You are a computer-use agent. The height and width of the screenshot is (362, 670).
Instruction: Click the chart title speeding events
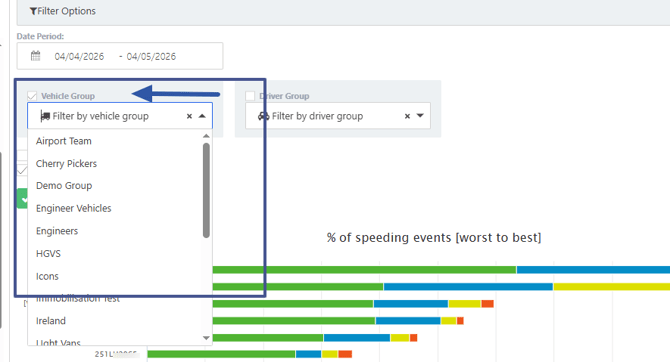click(x=434, y=238)
